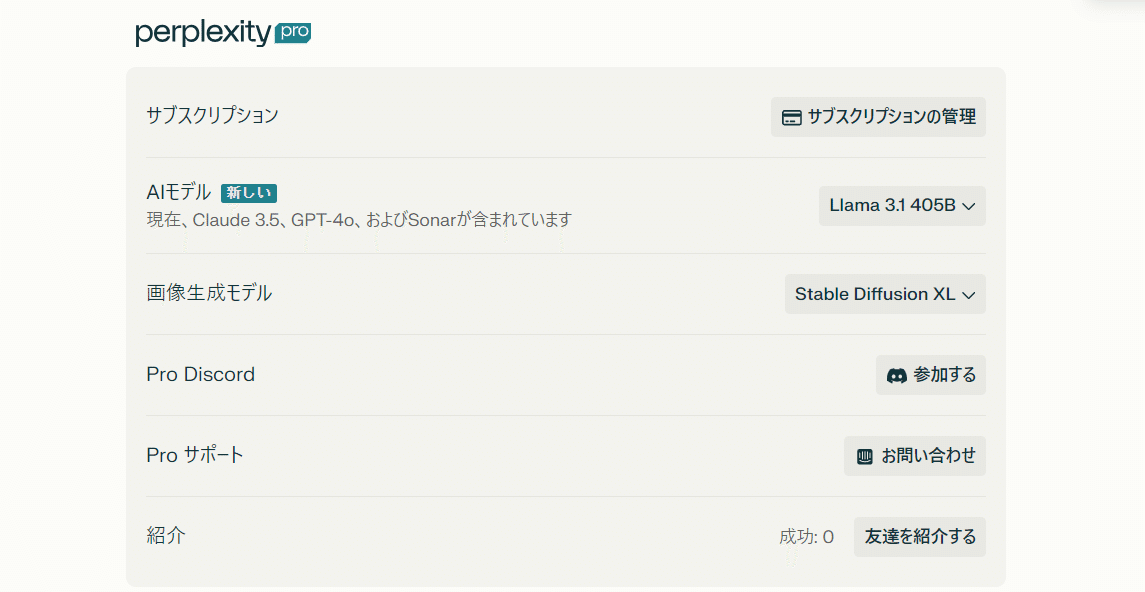The image size is (1145, 592).
Task: Click the サブスクリプション row label
Action: (212, 115)
